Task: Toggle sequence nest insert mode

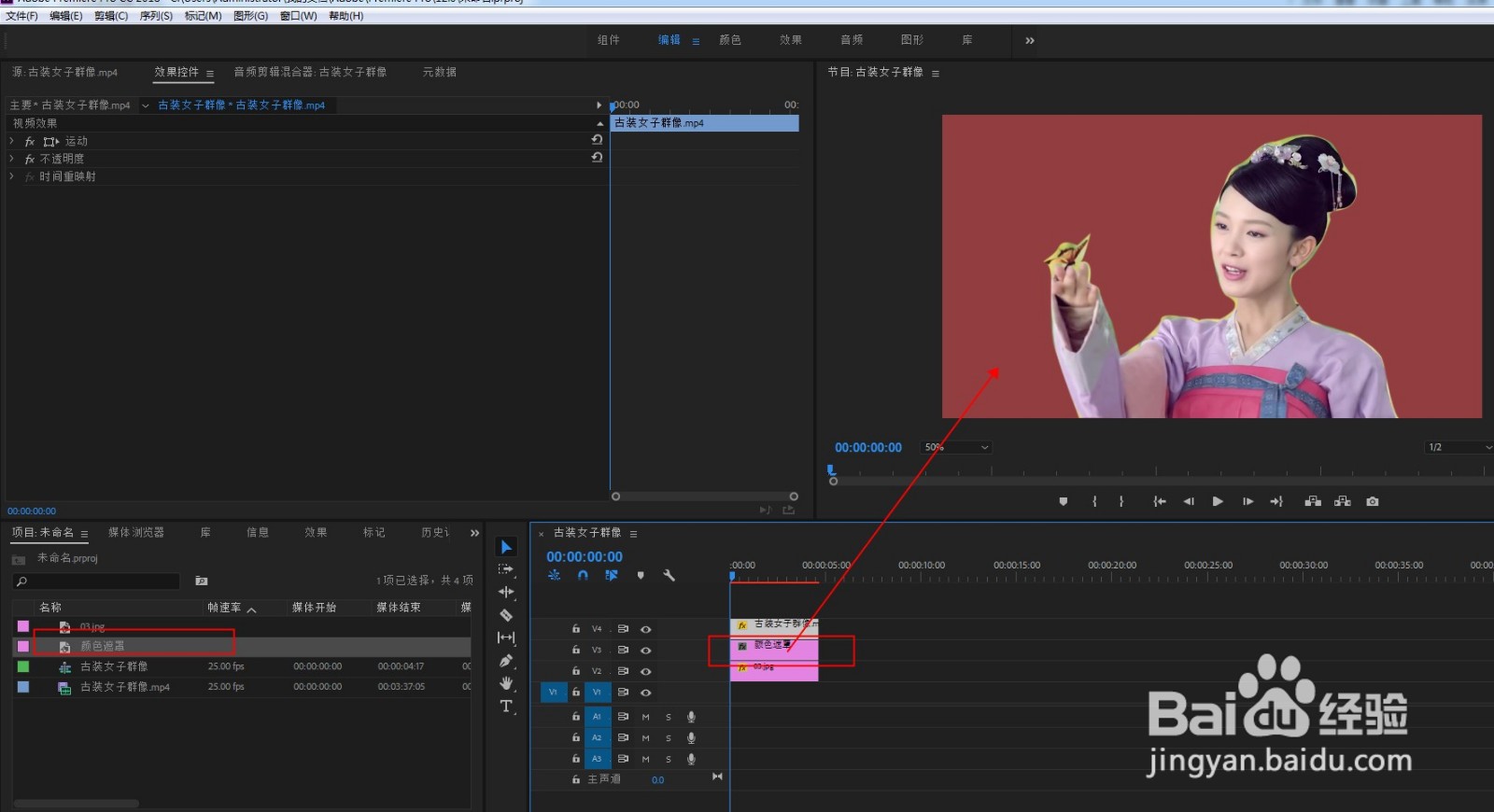Action: (x=554, y=576)
